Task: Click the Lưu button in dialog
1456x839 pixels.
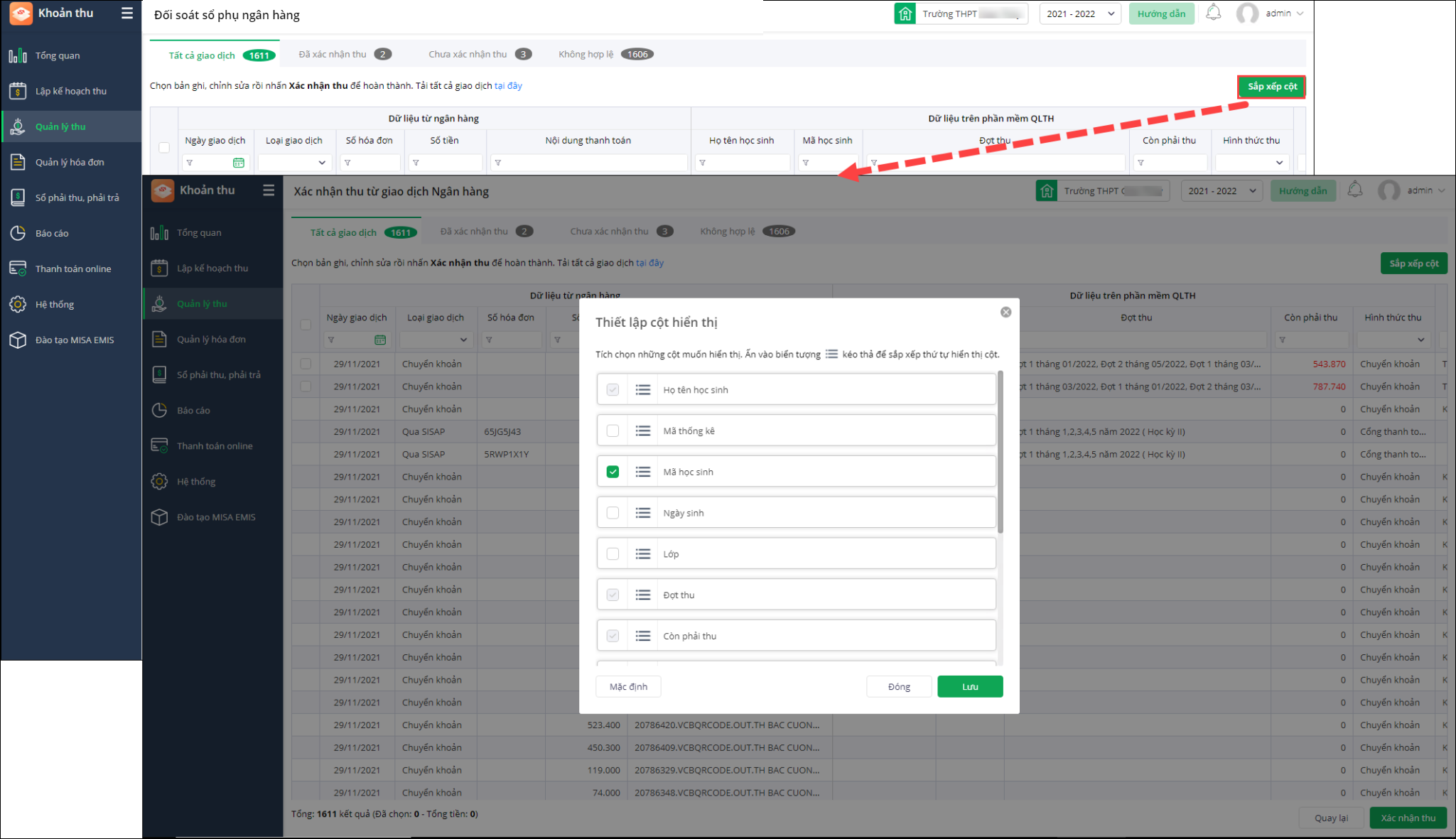Action: [x=969, y=686]
